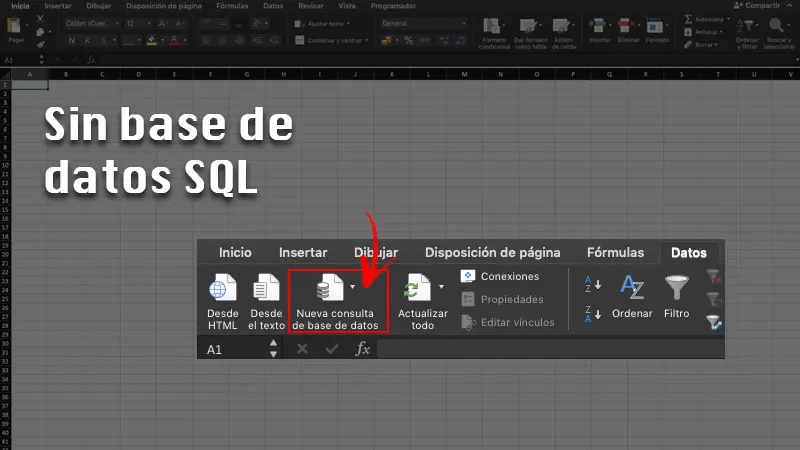800x450 pixels.
Task: Click Insertar cells button in dimmed ribbon
Action: pos(599,31)
